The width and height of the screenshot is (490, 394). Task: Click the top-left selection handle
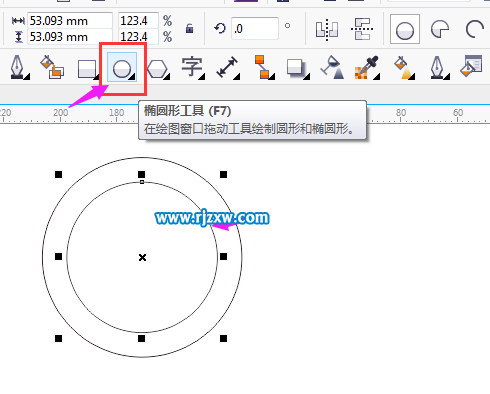click(58, 174)
